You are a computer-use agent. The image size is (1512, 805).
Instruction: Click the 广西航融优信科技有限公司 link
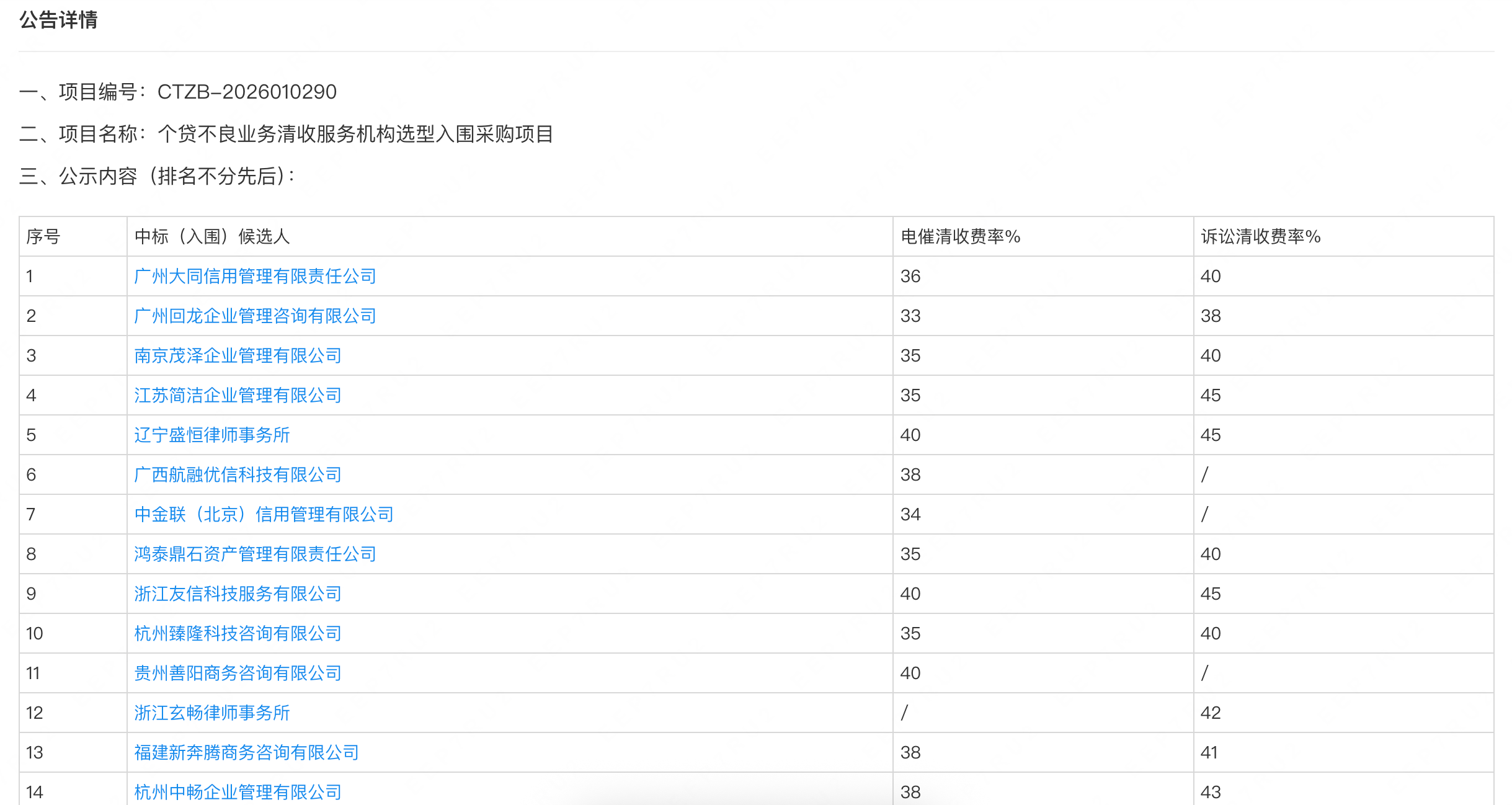(x=238, y=474)
